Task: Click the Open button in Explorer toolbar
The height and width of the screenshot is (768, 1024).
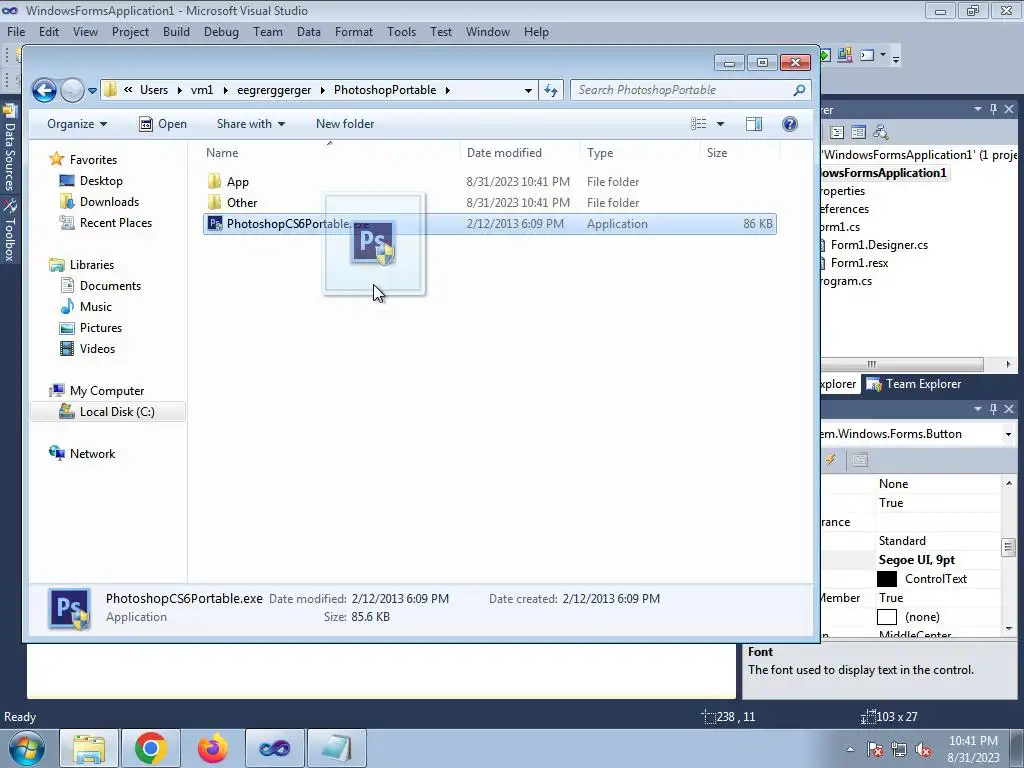Action: (163, 124)
